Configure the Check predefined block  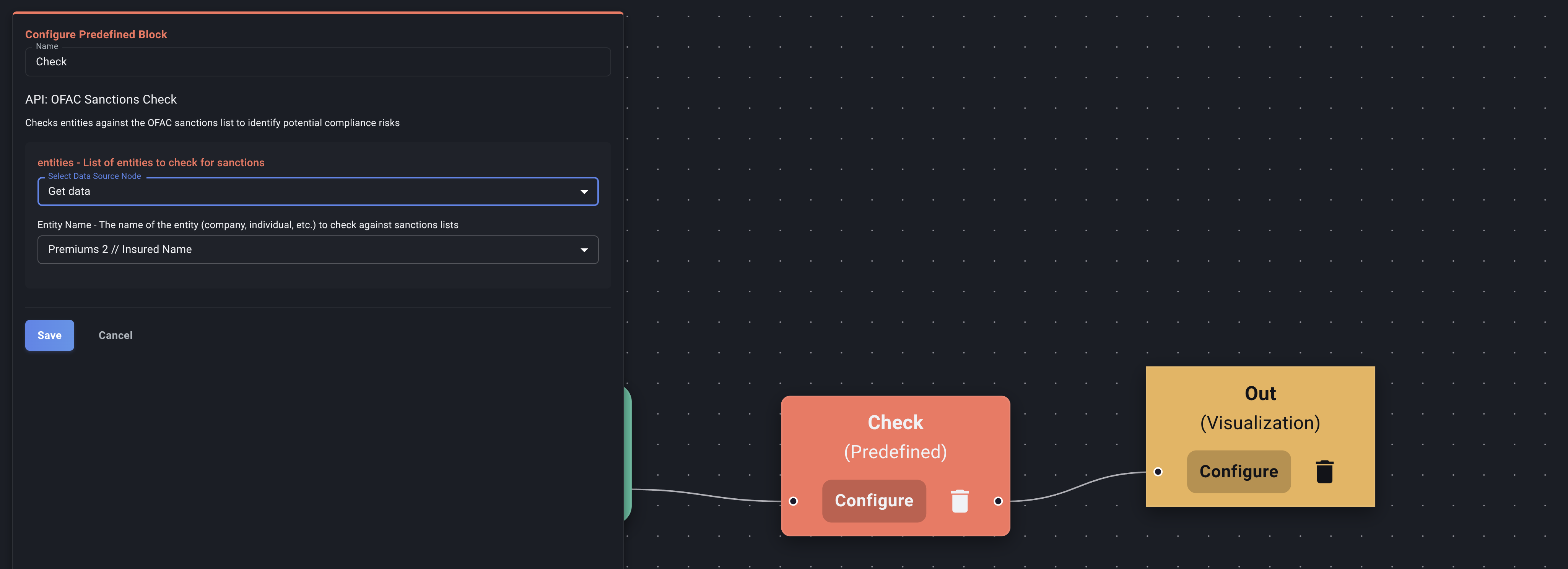[874, 501]
